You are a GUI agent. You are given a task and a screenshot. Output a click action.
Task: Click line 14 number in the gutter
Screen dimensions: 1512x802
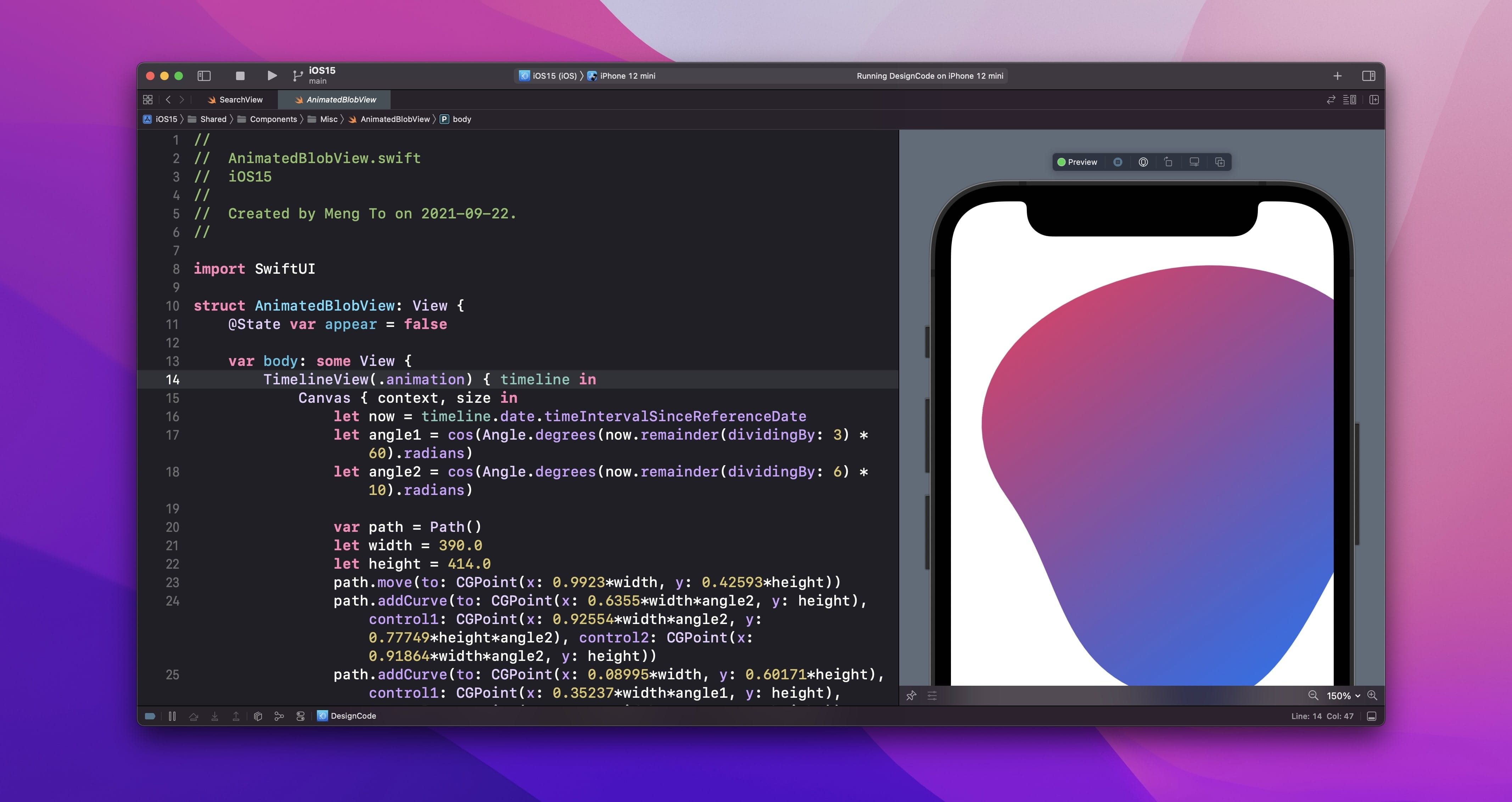(173, 380)
